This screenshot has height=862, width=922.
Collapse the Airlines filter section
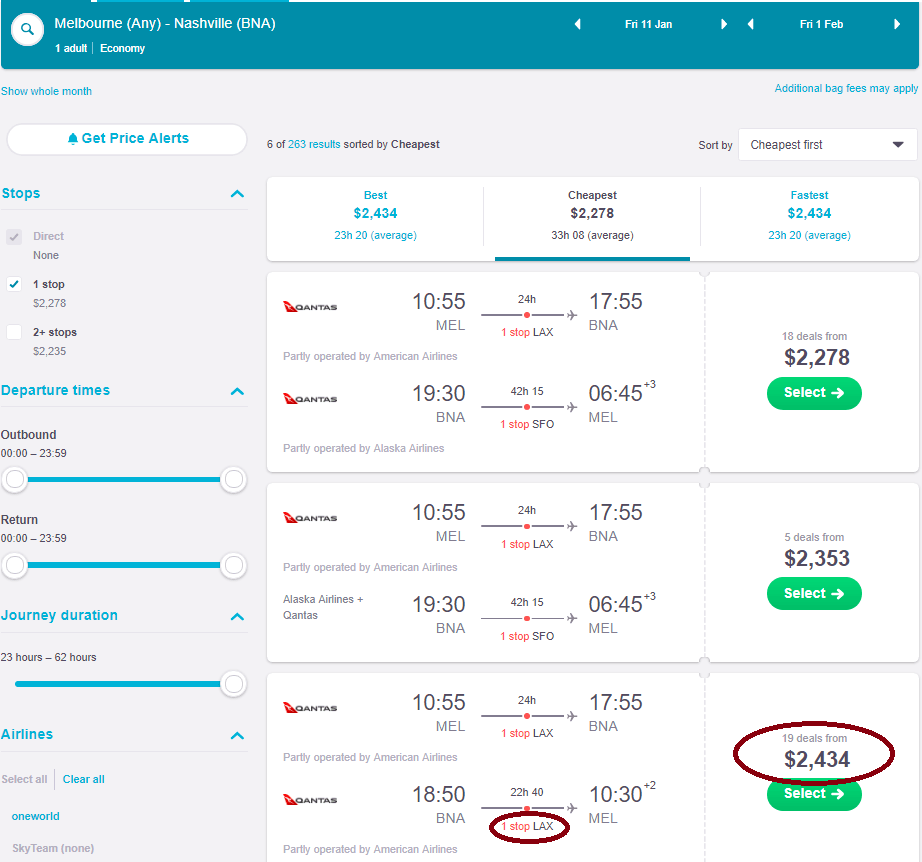(239, 734)
